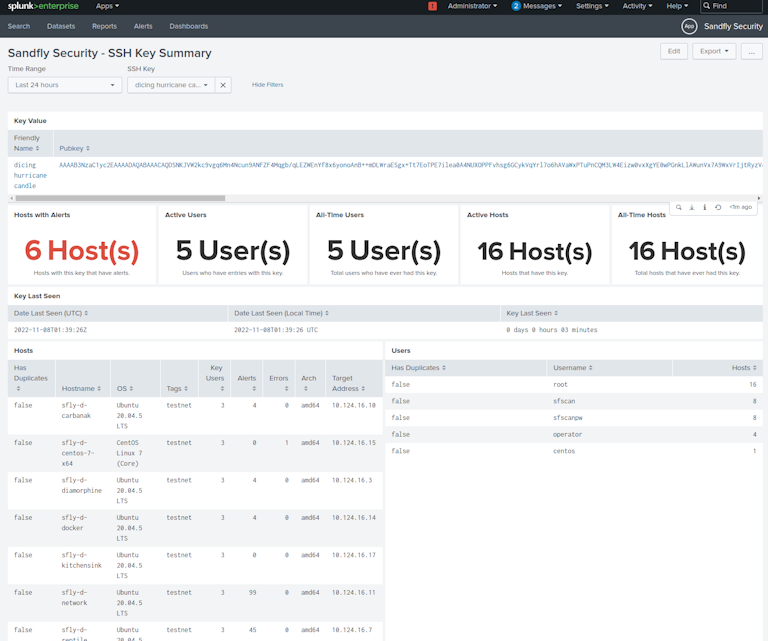Viewport: 768px width, 641px height.
Task: Open the more options ellipsis button
Action: 751,51
